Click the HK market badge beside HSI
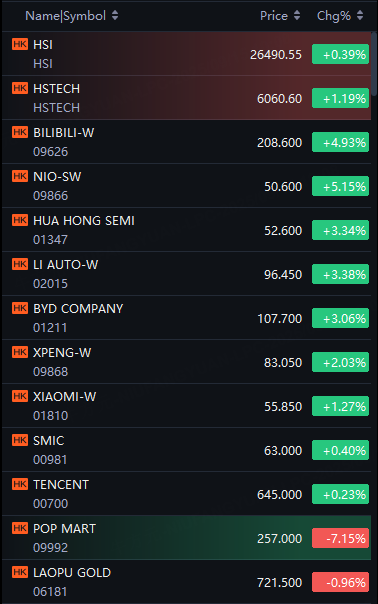 pyautogui.click(x=20, y=44)
